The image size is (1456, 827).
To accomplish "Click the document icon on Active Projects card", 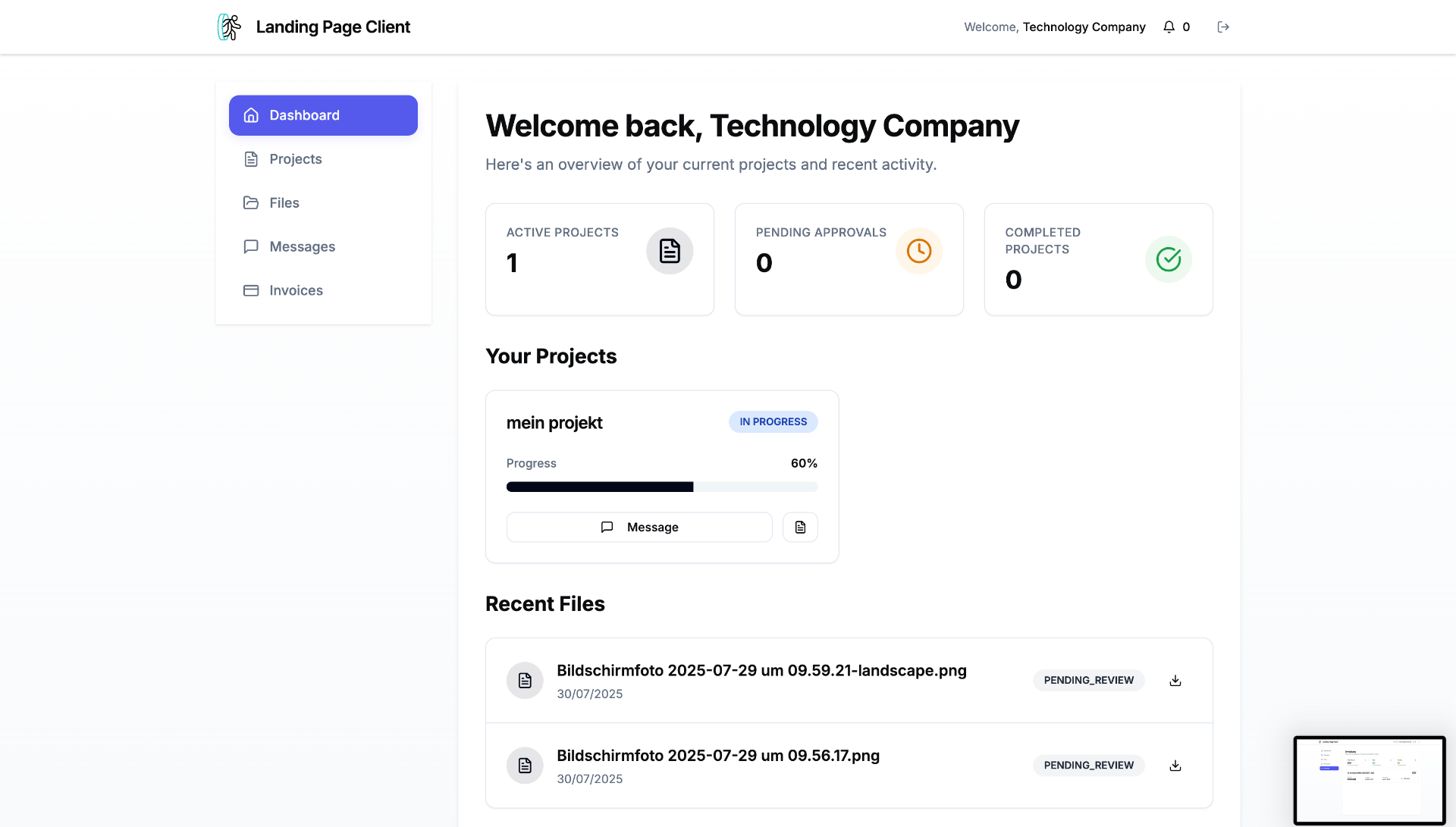I will click(670, 250).
